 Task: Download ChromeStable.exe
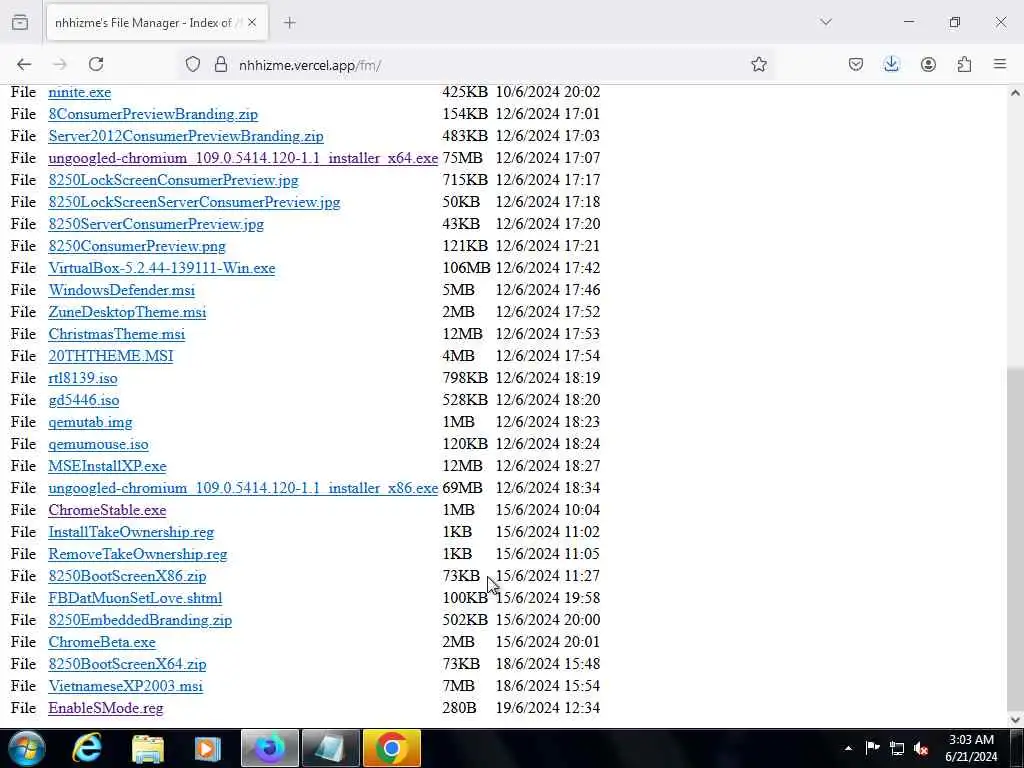click(107, 510)
